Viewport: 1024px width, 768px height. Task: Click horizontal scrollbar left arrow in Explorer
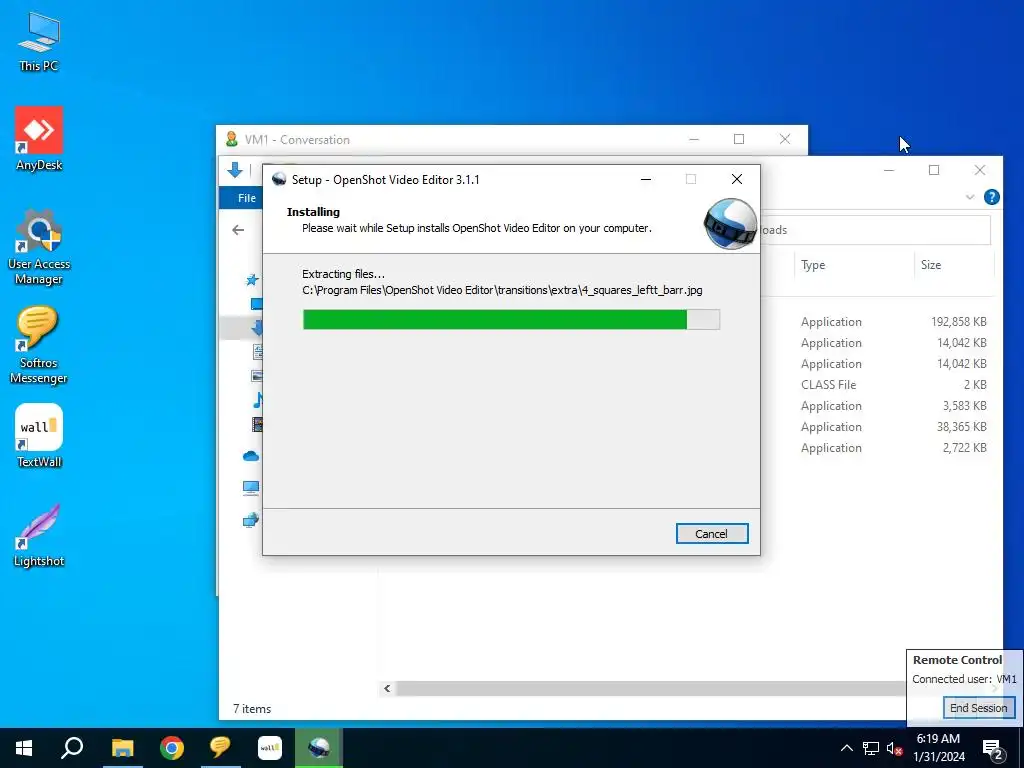coord(387,688)
